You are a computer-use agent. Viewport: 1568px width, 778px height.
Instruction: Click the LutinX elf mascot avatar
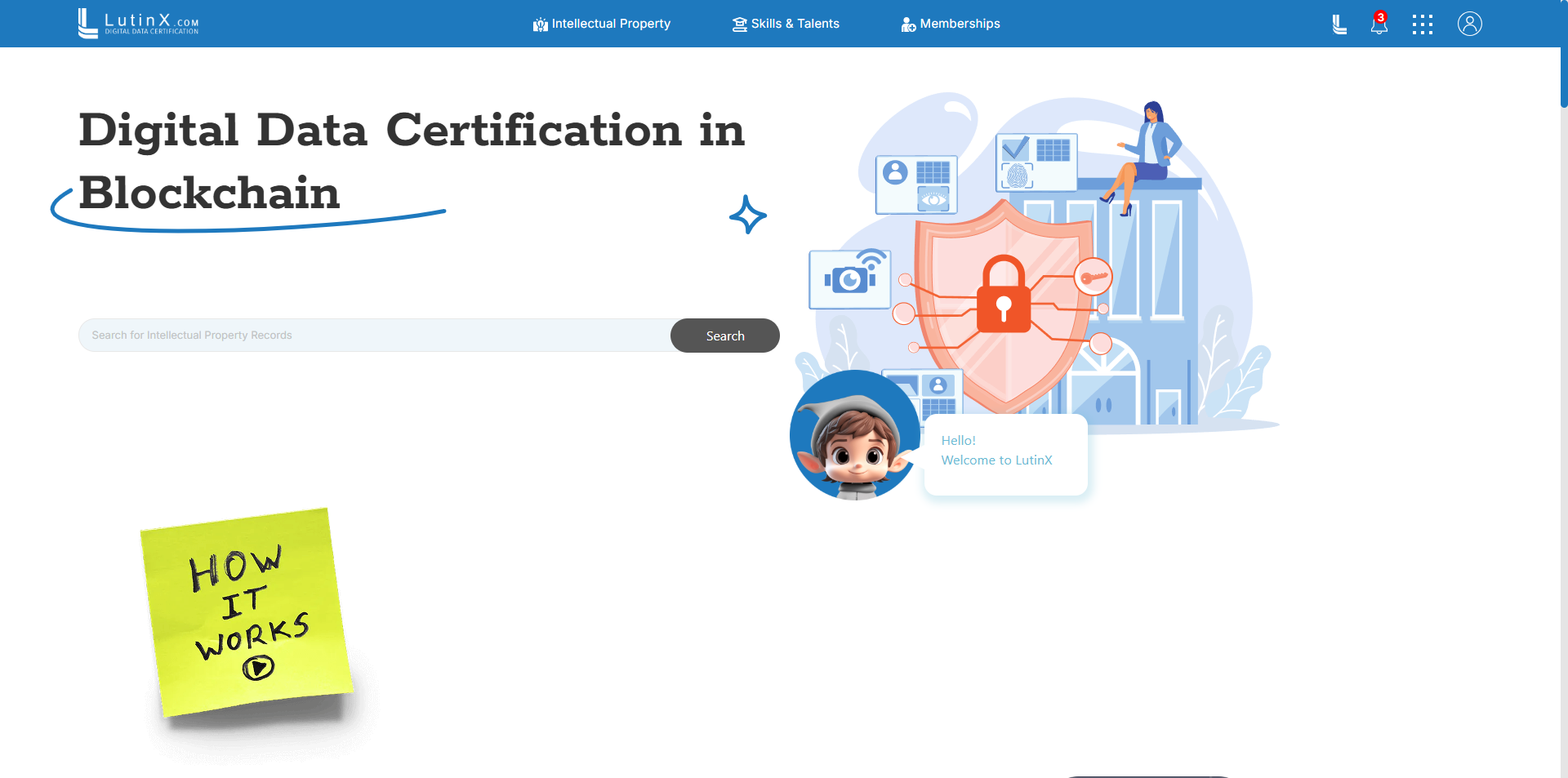click(x=855, y=435)
